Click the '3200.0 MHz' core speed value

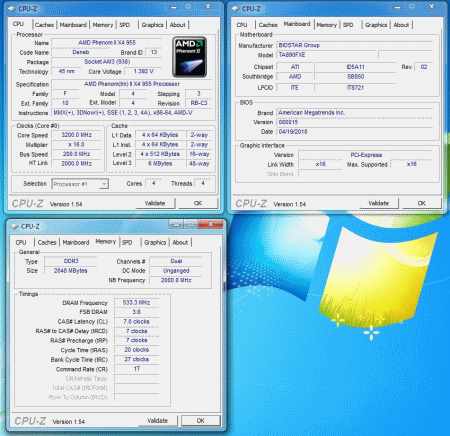tap(77, 135)
